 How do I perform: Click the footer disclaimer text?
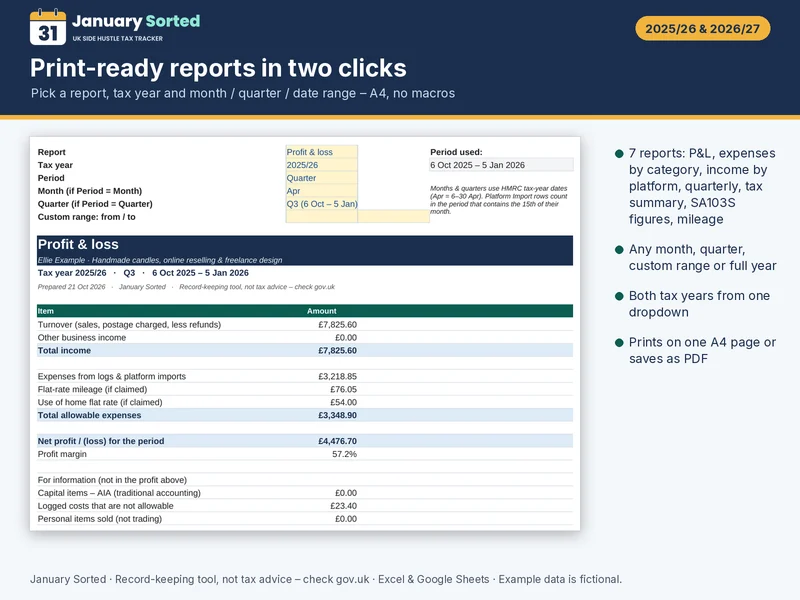(x=326, y=579)
